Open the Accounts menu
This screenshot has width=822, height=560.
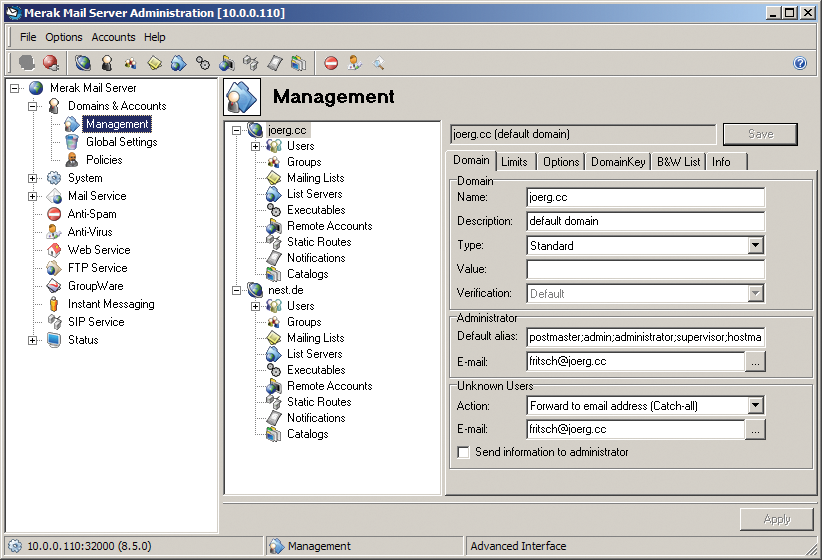click(113, 37)
